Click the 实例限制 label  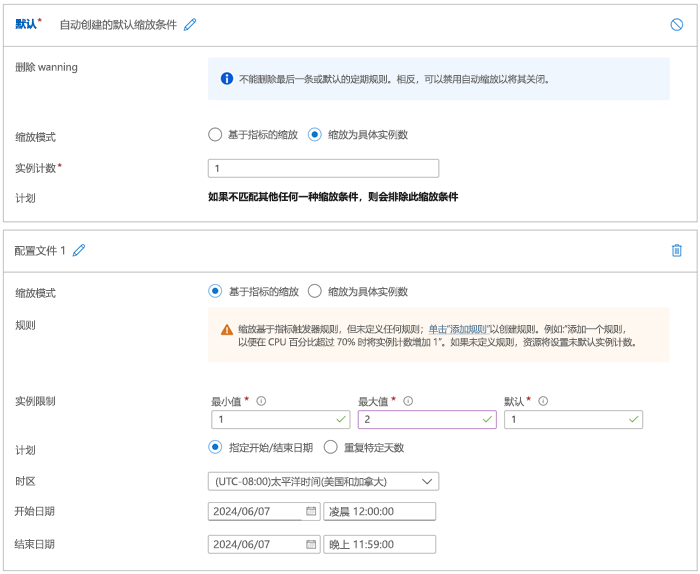pos(35,401)
